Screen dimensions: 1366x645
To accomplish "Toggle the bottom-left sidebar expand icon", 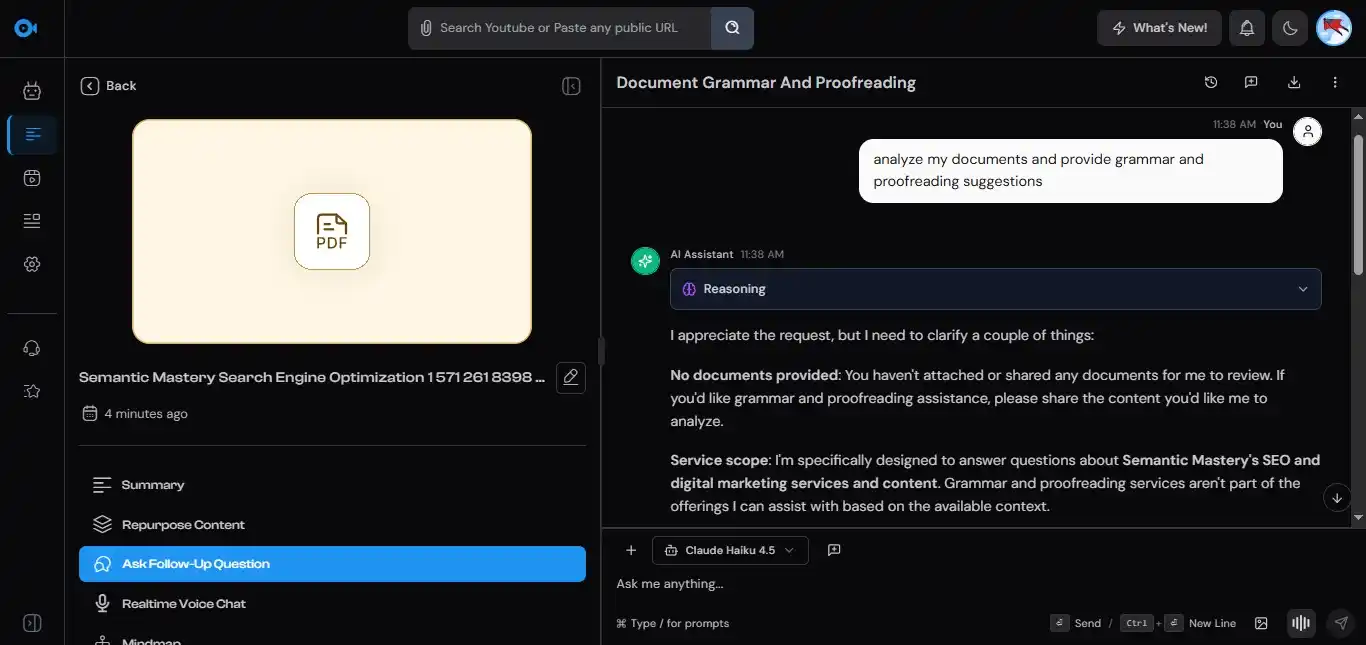I will pos(32,623).
